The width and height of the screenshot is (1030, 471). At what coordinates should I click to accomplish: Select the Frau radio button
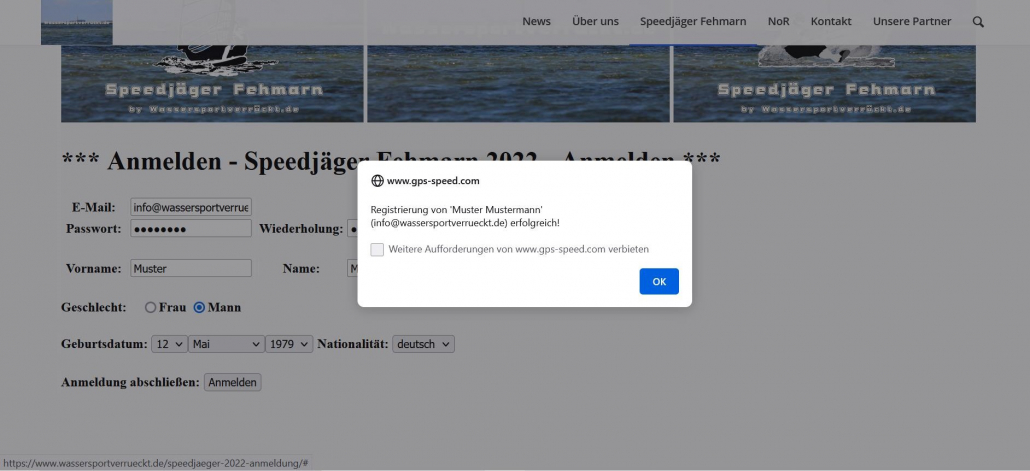point(151,307)
